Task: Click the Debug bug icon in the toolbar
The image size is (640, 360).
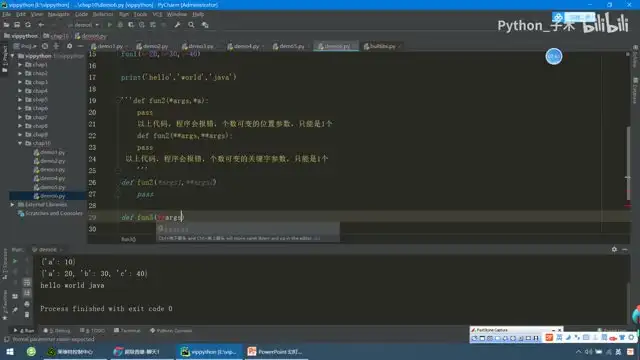Action: point(120,25)
